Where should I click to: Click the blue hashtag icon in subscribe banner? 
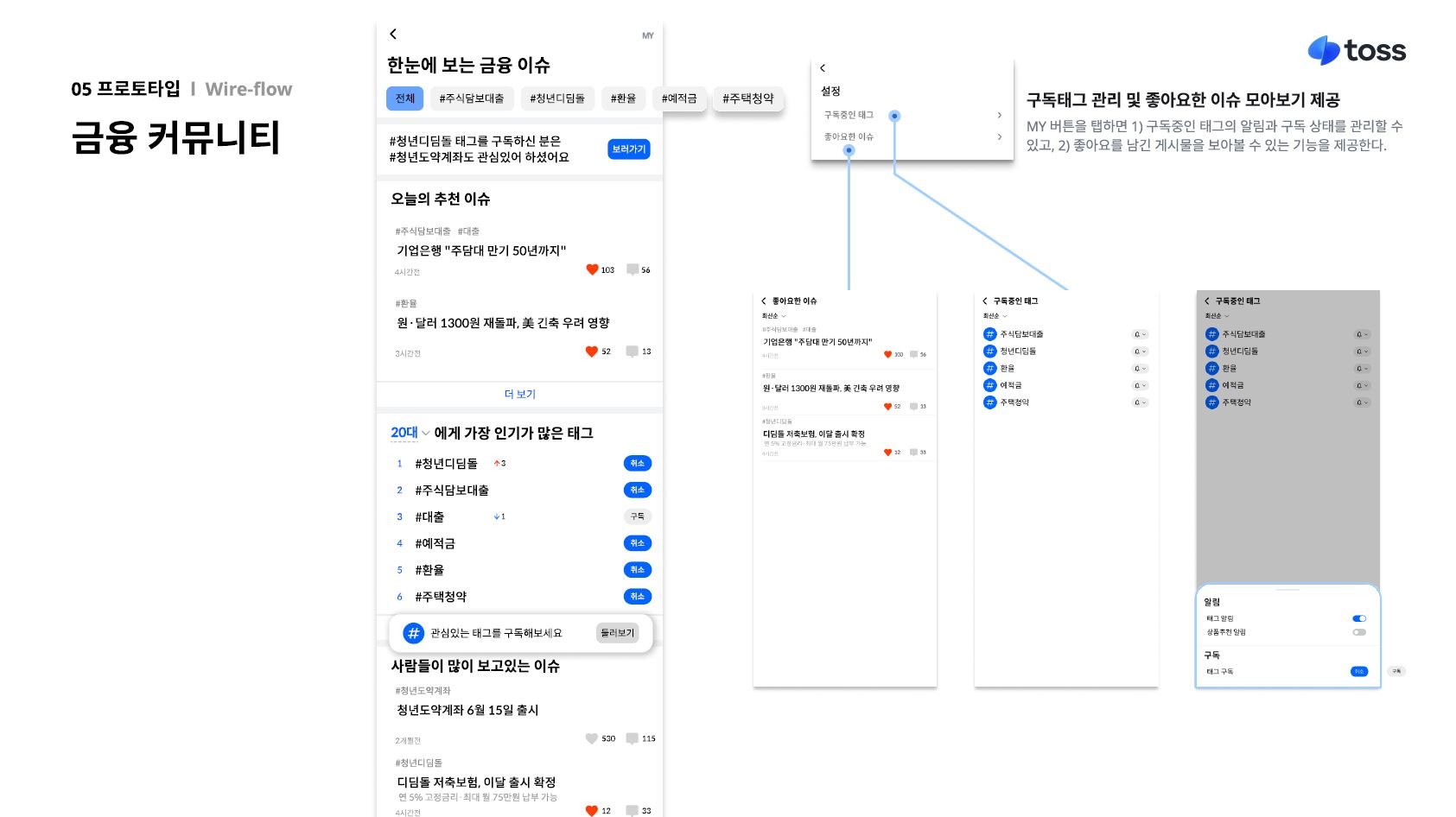[x=413, y=633]
